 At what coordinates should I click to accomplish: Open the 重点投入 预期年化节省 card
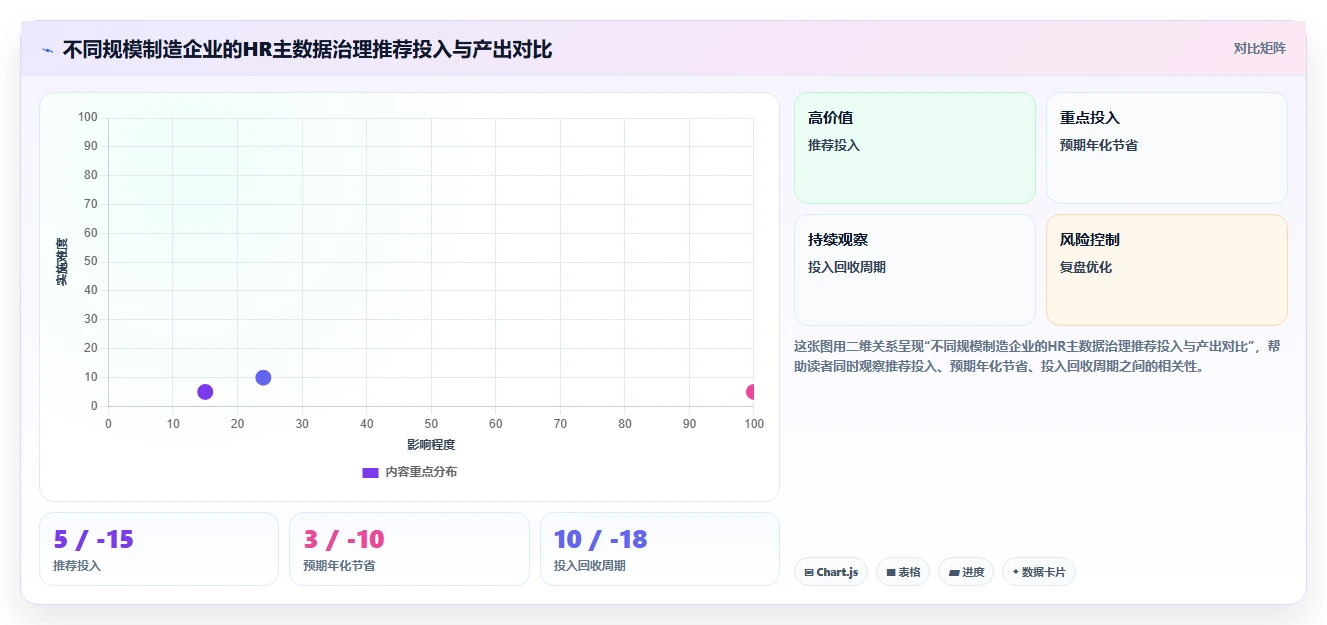point(1167,148)
